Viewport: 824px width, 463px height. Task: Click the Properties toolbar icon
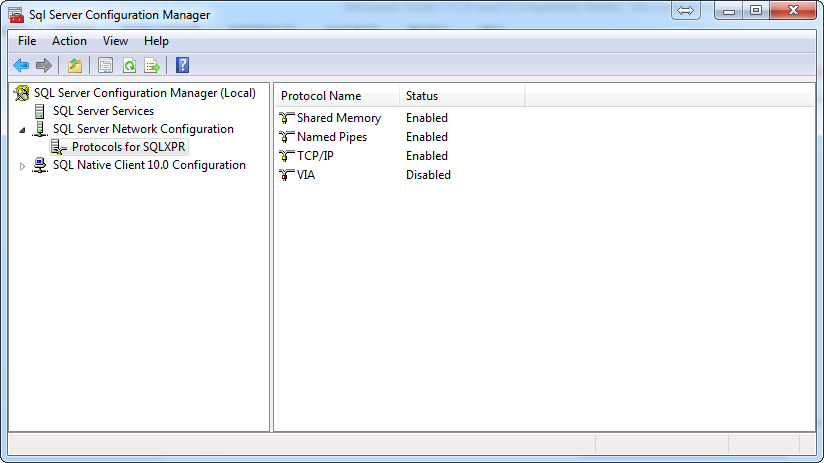(106, 65)
